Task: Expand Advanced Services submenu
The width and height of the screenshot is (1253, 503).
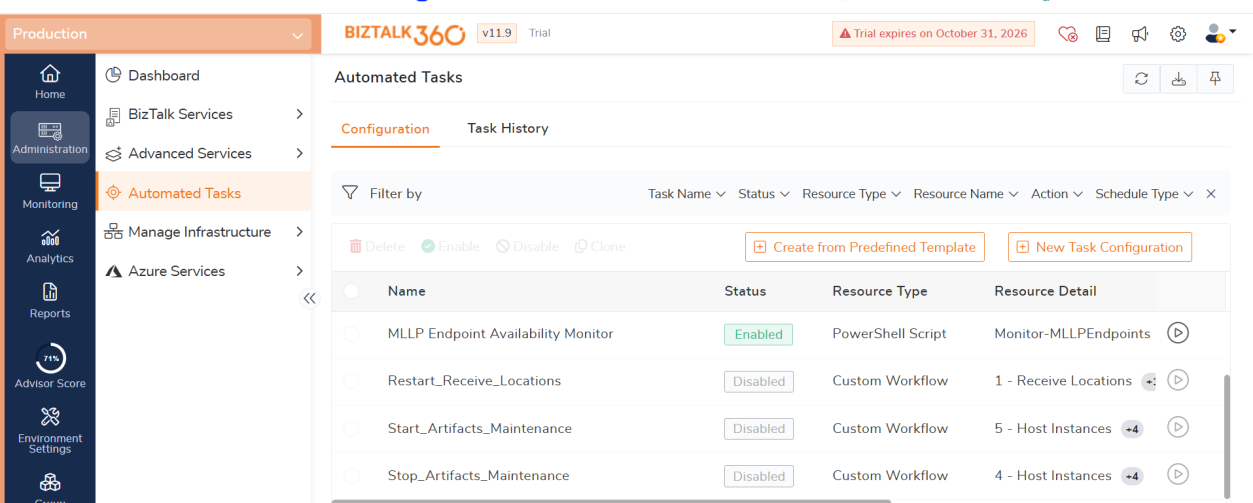Action: tap(299, 153)
